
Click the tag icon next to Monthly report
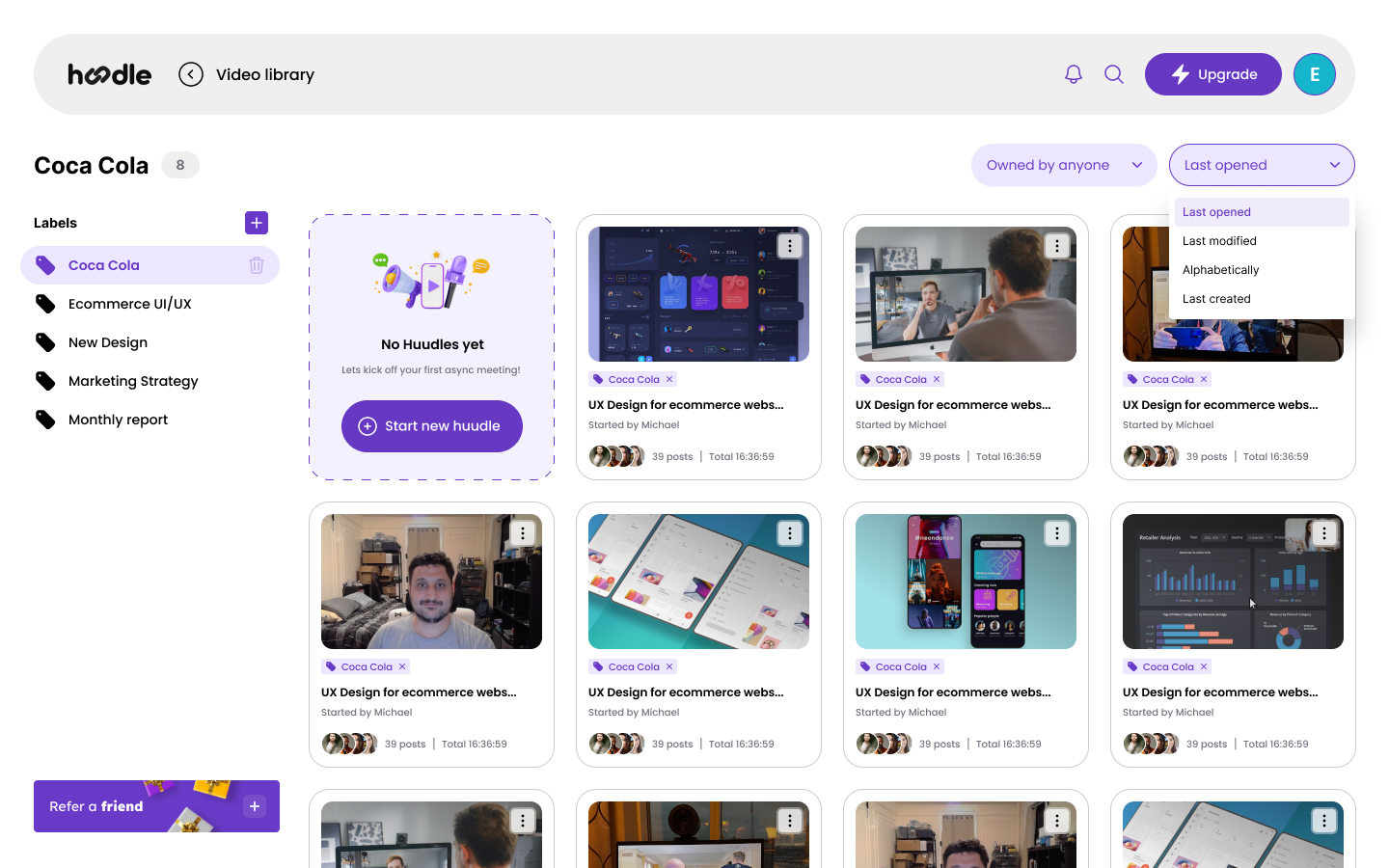pos(45,420)
